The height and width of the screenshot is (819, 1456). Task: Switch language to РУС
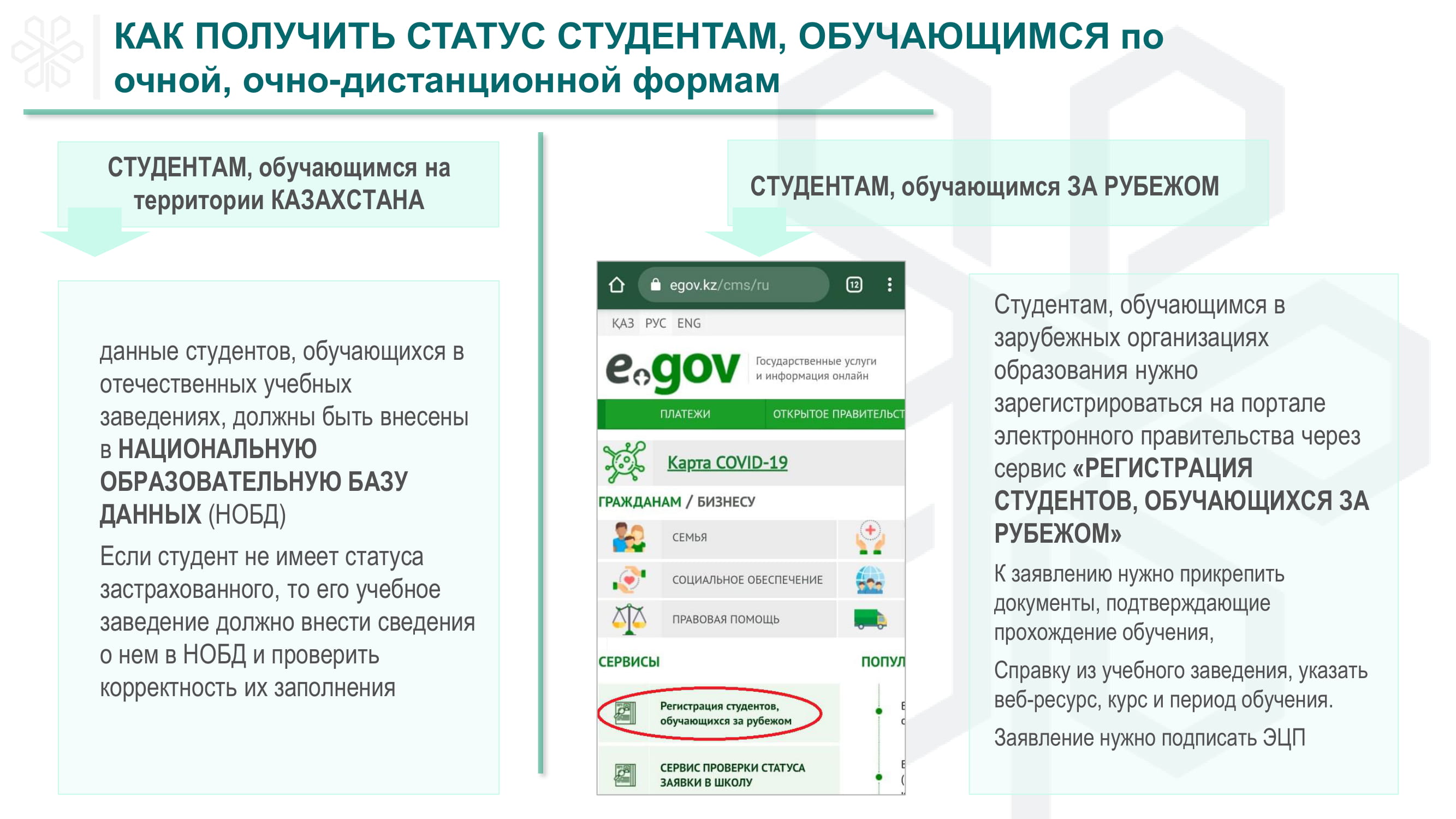coord(655,323)
